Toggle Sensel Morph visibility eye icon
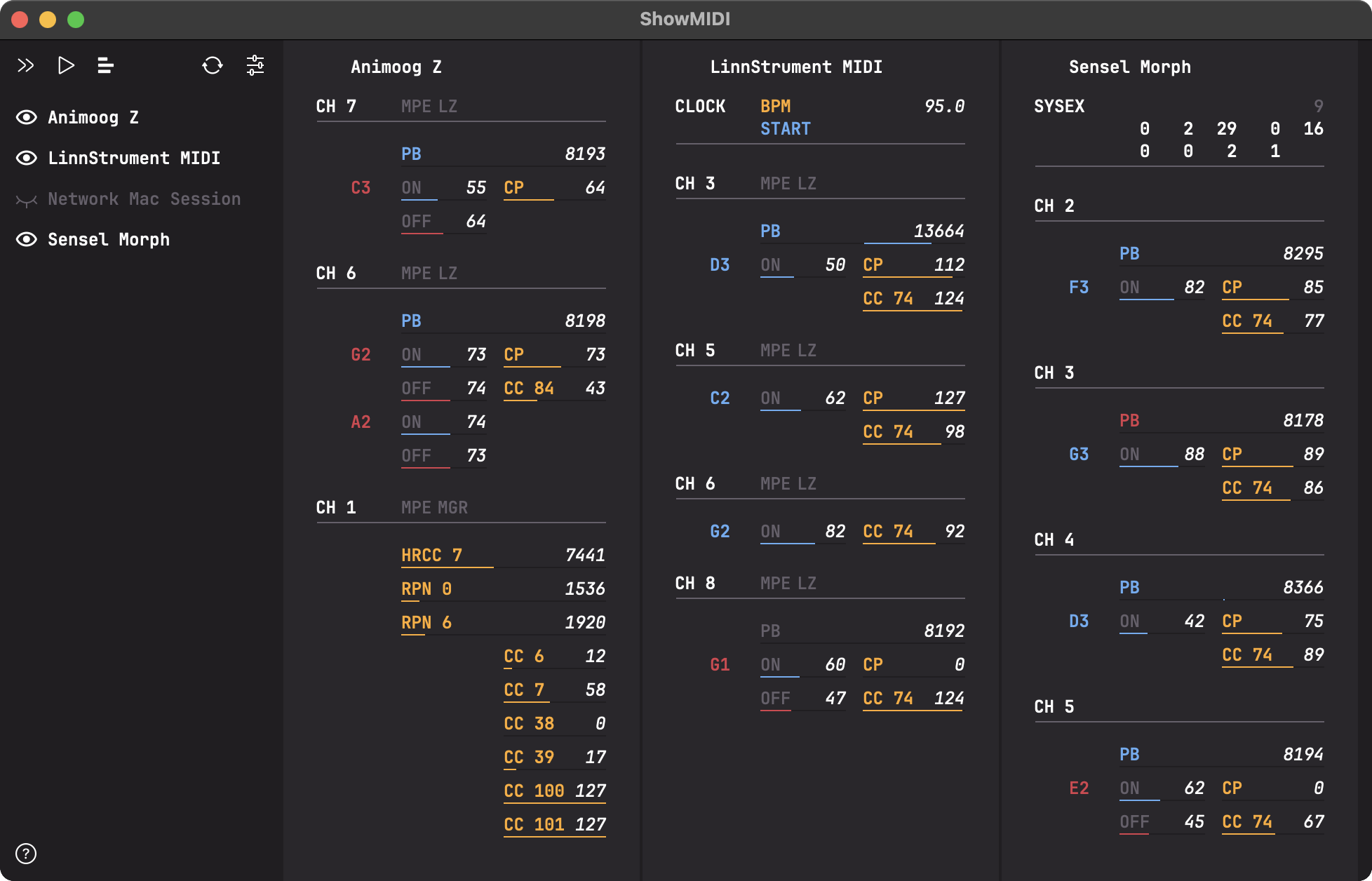Screen dimensions: 1372x881 pos(27,239)
